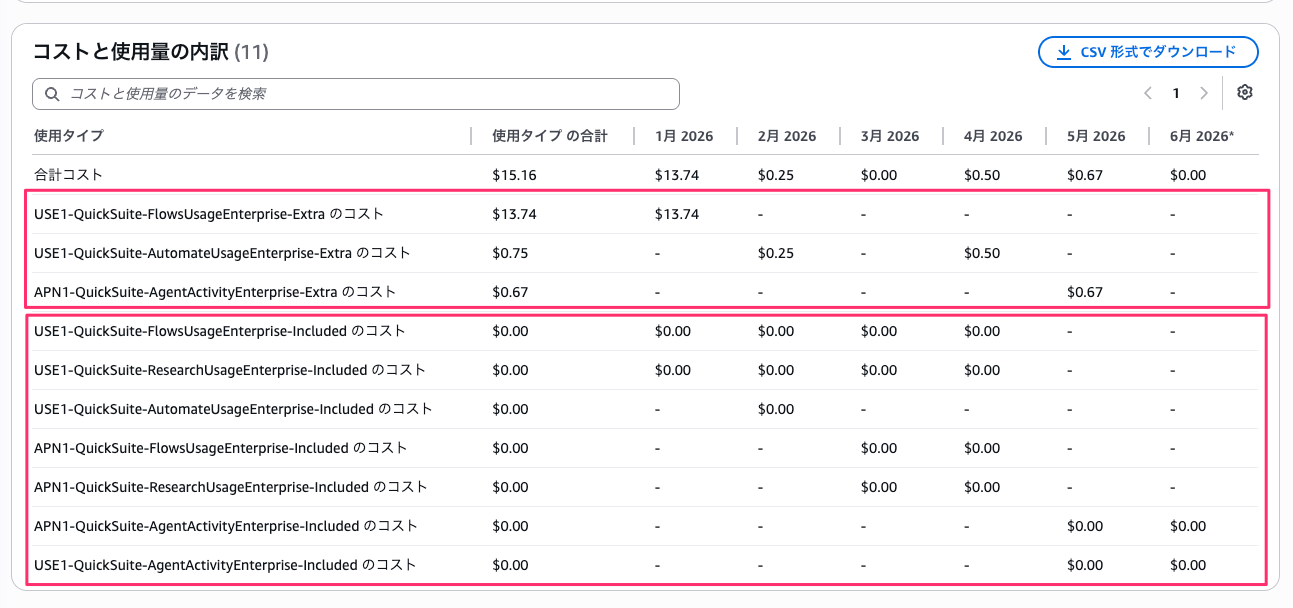Download the breakdown as CSV
This screenshot has height=608, width=1293.
point(1148,52)
